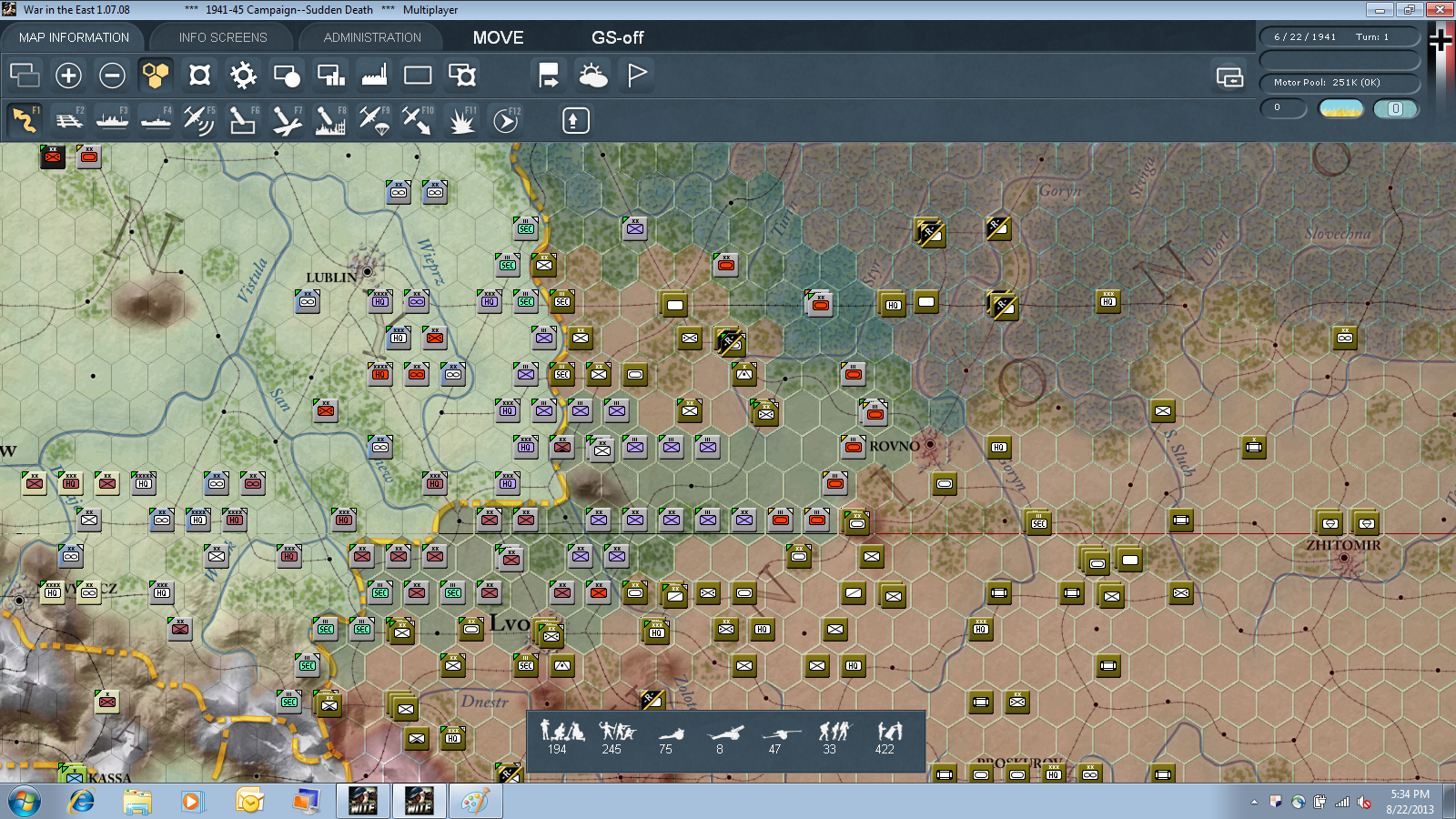This screenshot has height=819, width=1456.
Task: Show hidden system tray icons
Action: point(1254,802)
